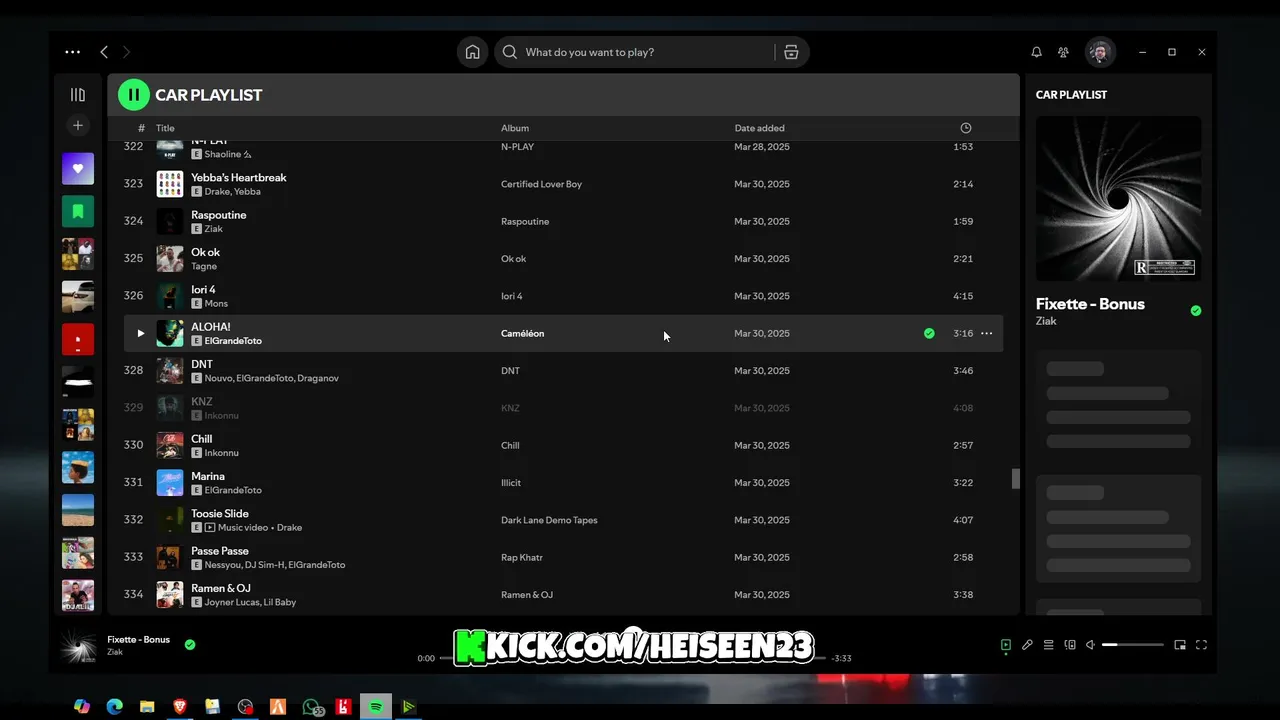Open Dark Lane Demo Tapes album link
Image resolution: width=1280 pixels, height=720 pixels.
pyautogui.click(x=549, y=520)
